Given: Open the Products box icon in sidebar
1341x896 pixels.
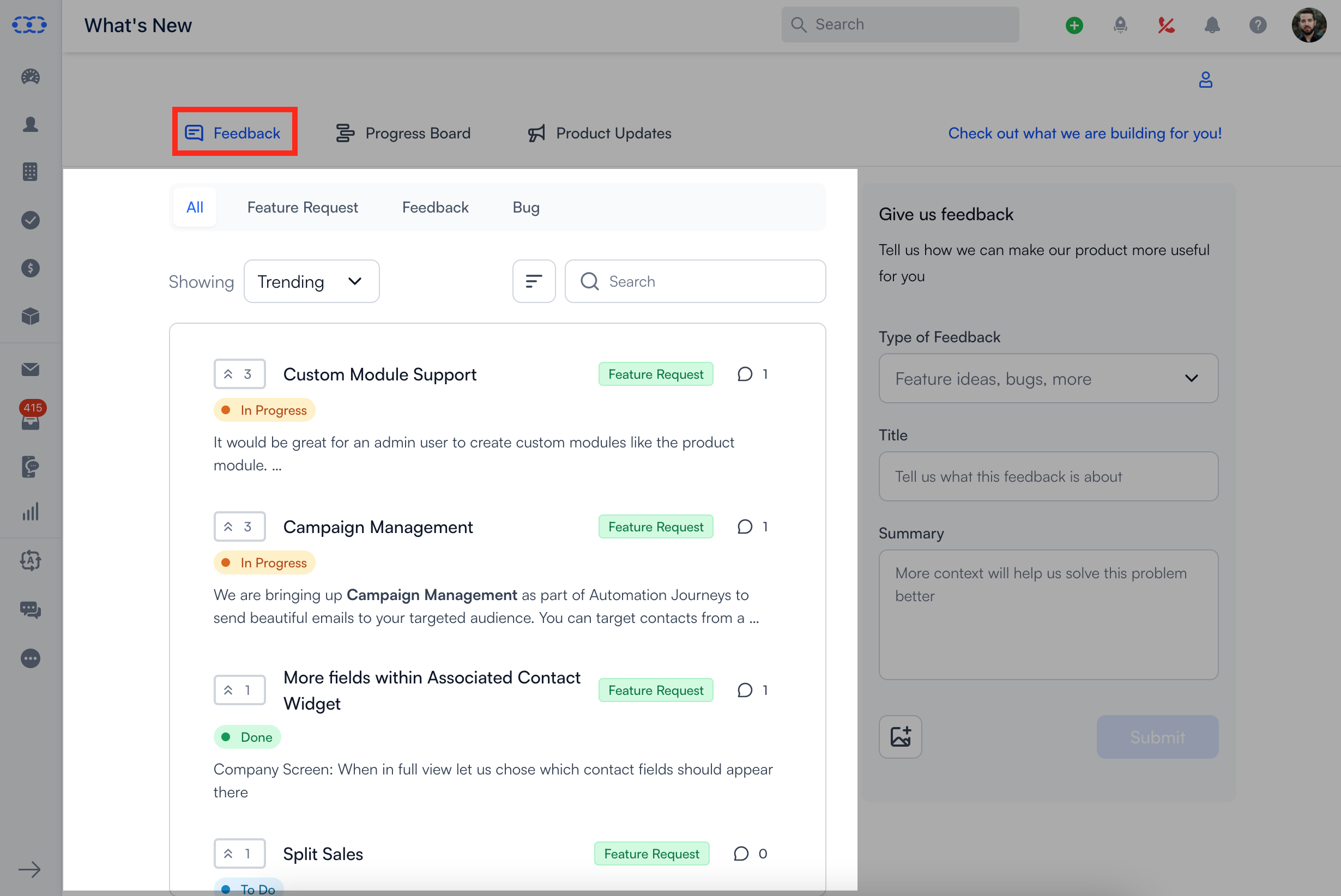Looking at the screenshot, I should pyautogui.click(x=31, y=316).
